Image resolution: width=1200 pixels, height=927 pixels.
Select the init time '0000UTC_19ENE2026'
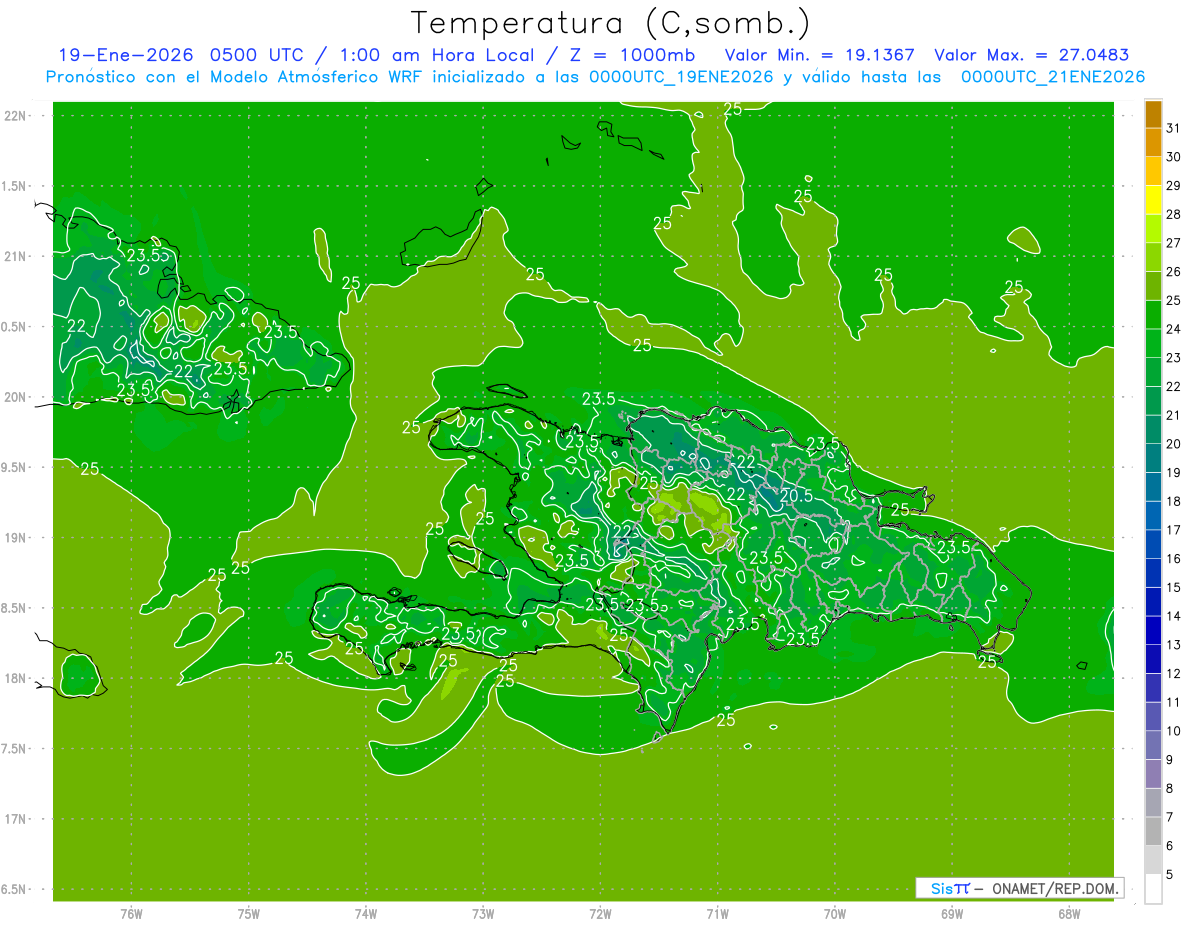pyautogui.click(x=681, y=77)
